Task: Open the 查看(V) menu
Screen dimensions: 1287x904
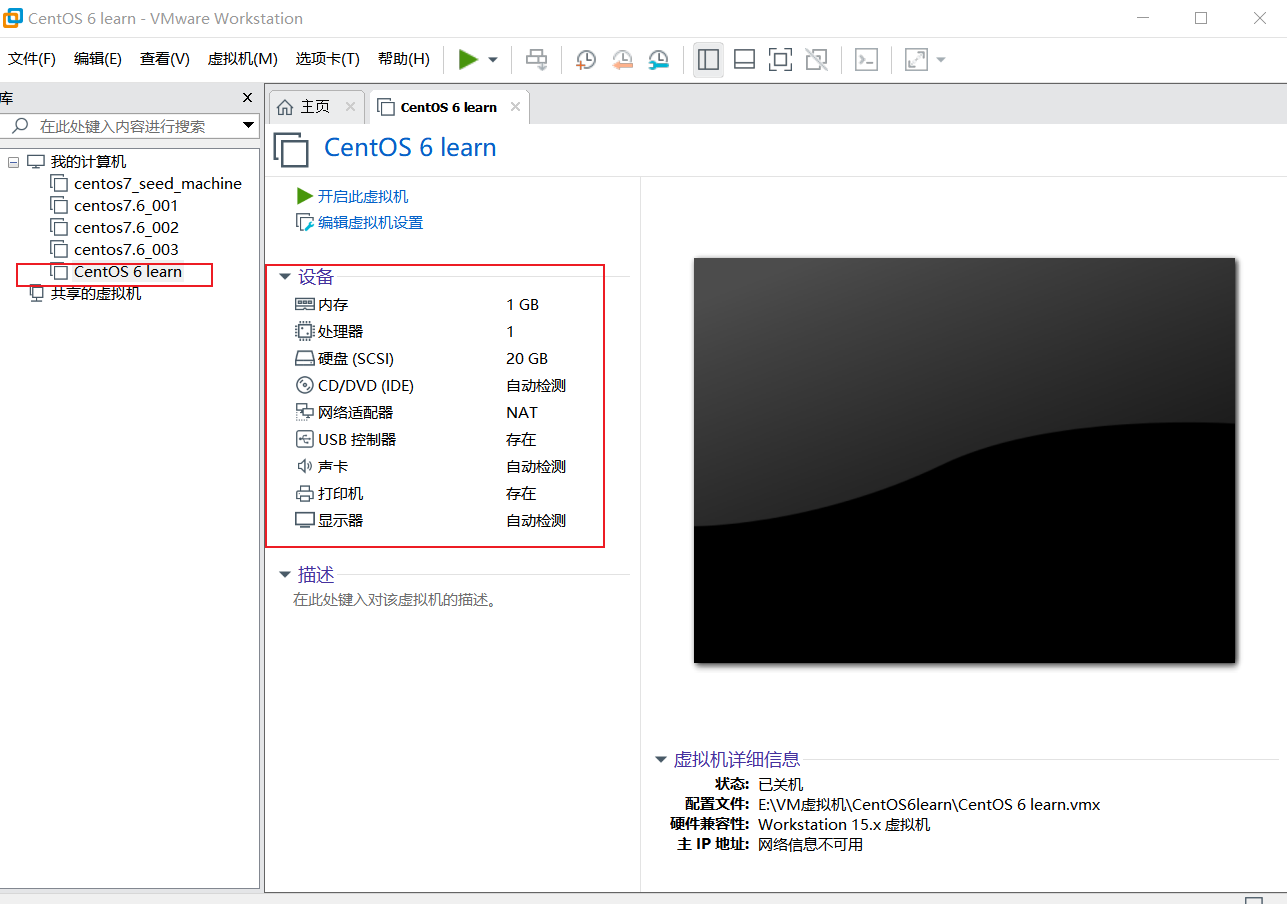Action: 165,59
